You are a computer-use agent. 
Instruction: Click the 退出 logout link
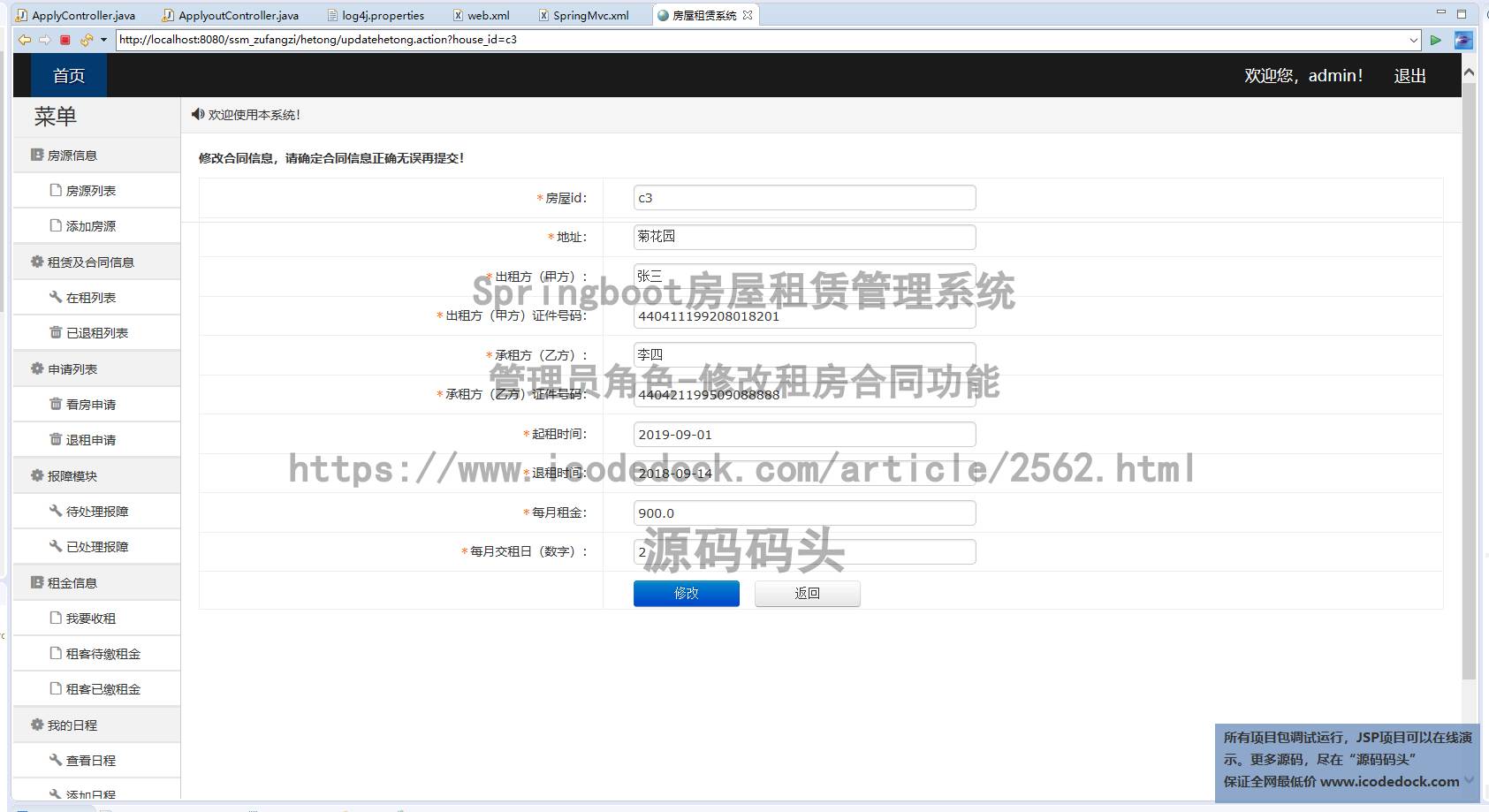click(x=1410, y=75)
